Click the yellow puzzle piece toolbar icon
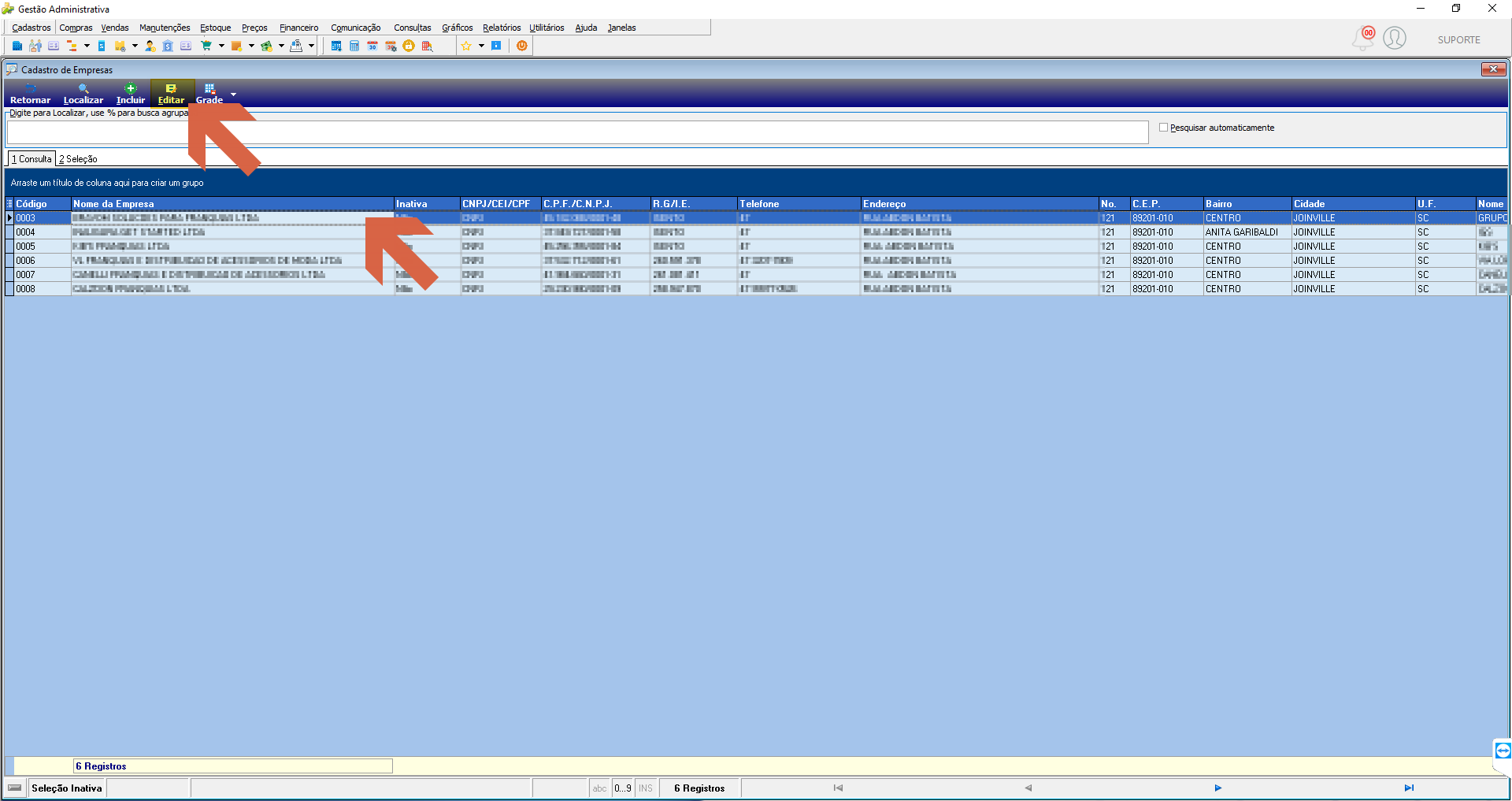The image size is (1512, 801). [120, 46]
